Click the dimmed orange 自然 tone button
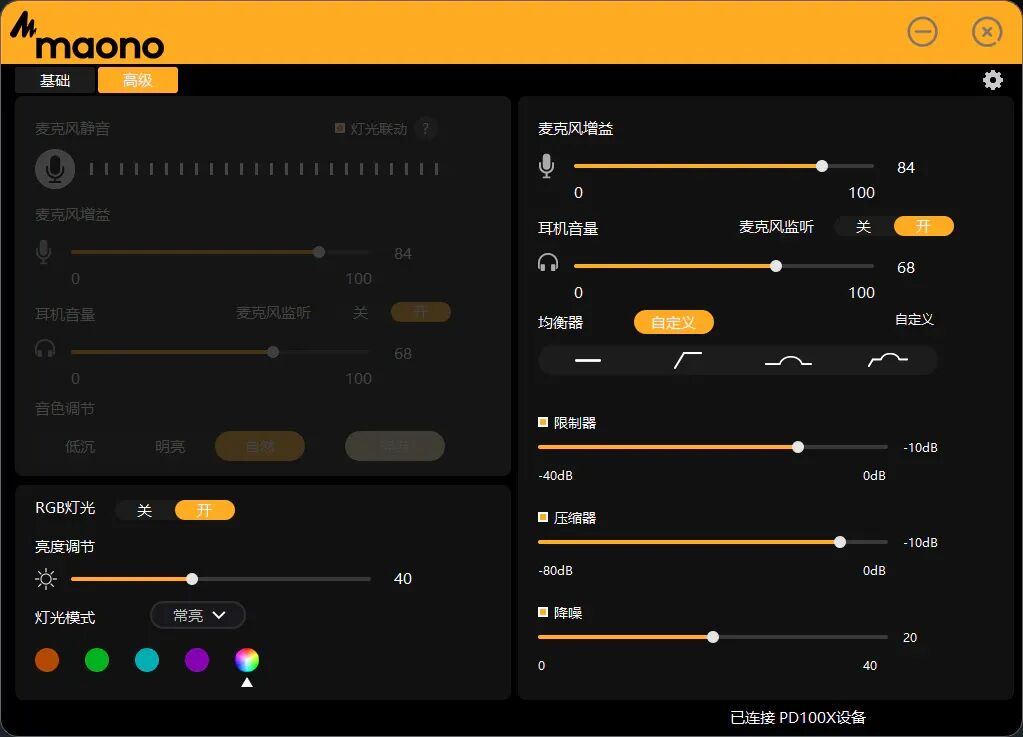1023x737 pixels. click(260, 446)
